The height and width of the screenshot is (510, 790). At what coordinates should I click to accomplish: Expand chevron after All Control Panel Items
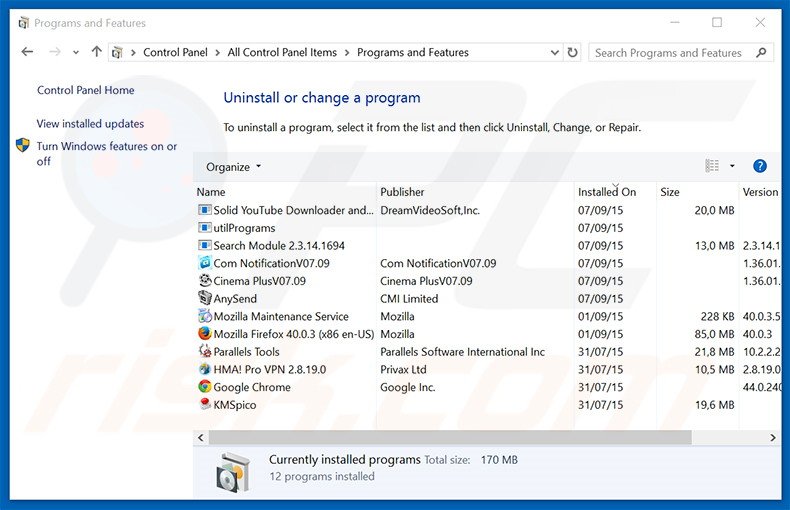click(347, 52)
